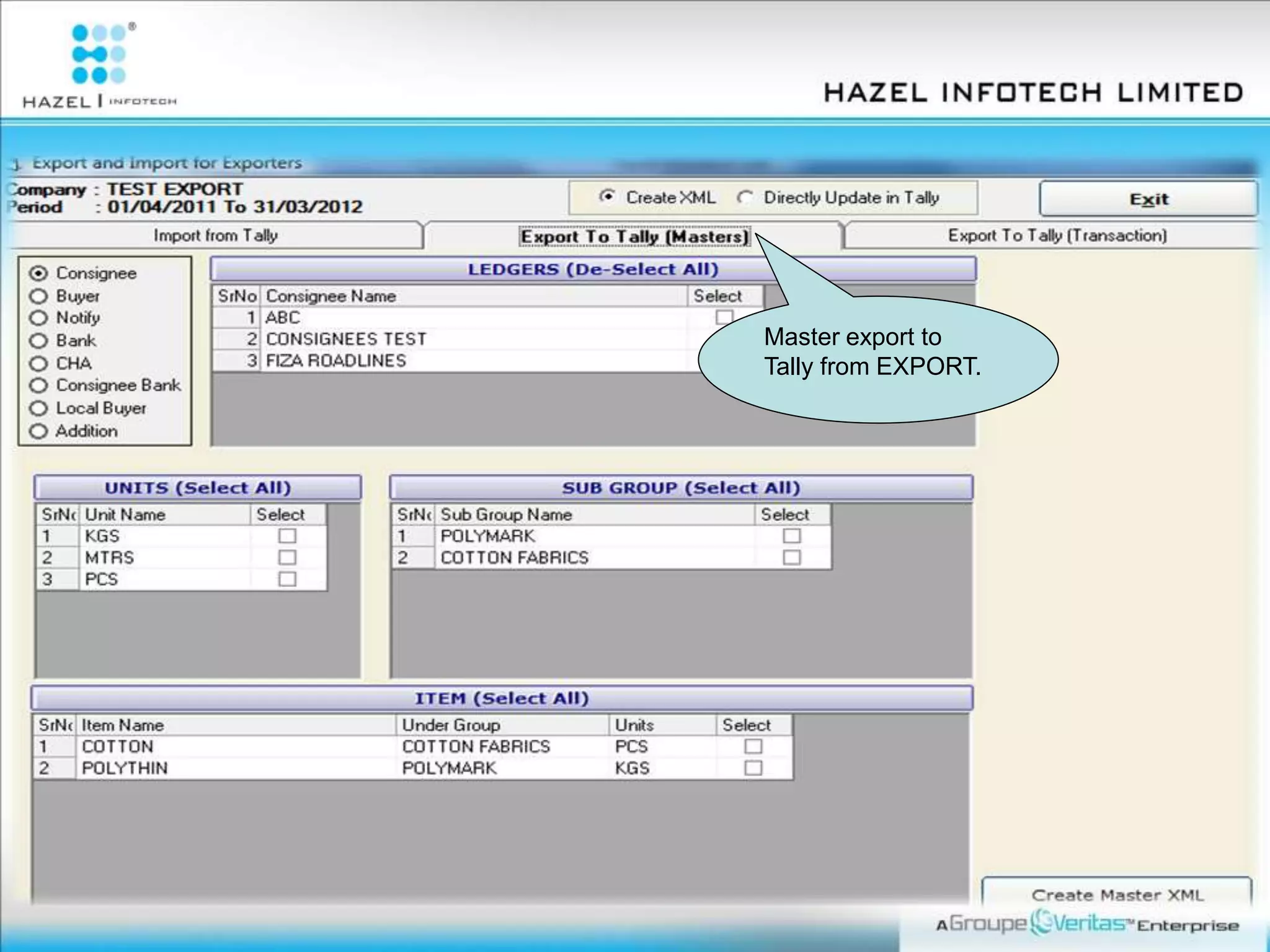The width and height of the screenshot is (1270, 952).
Task: Click COTTON FABRICS sub group name cell
Action: [595, 558]
